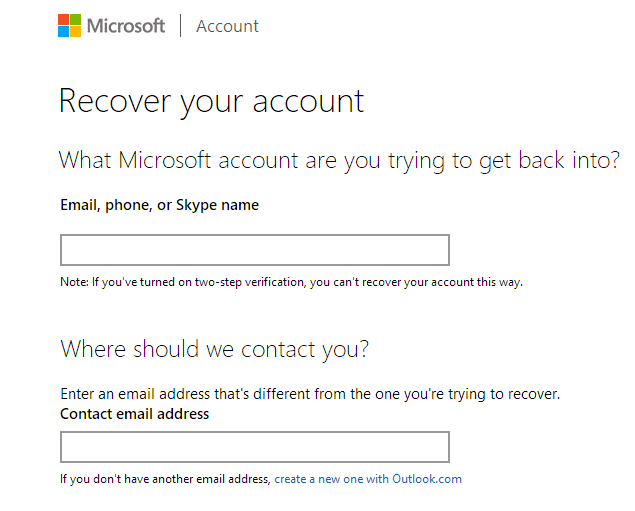Click the 'Where should we contact you?' heading
The height and width of the screenshot is (511, 635).
point(215,349)
